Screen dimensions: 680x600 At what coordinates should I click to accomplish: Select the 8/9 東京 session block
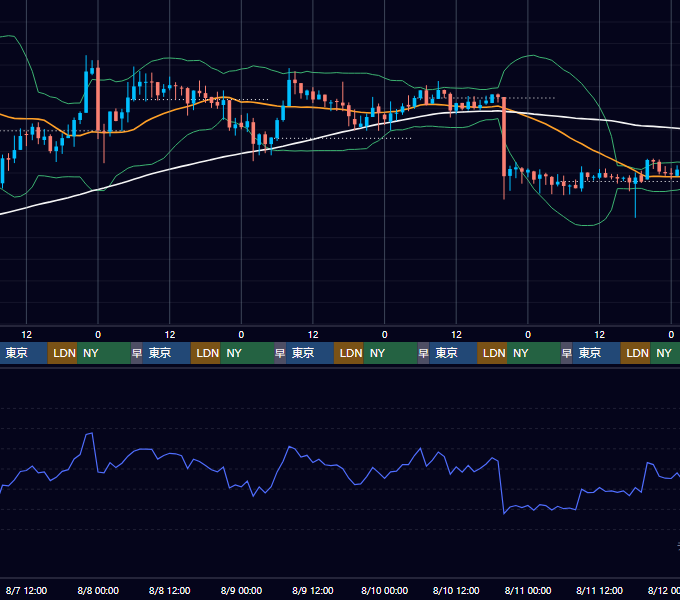pyautogui.click(x=310, y=353)
